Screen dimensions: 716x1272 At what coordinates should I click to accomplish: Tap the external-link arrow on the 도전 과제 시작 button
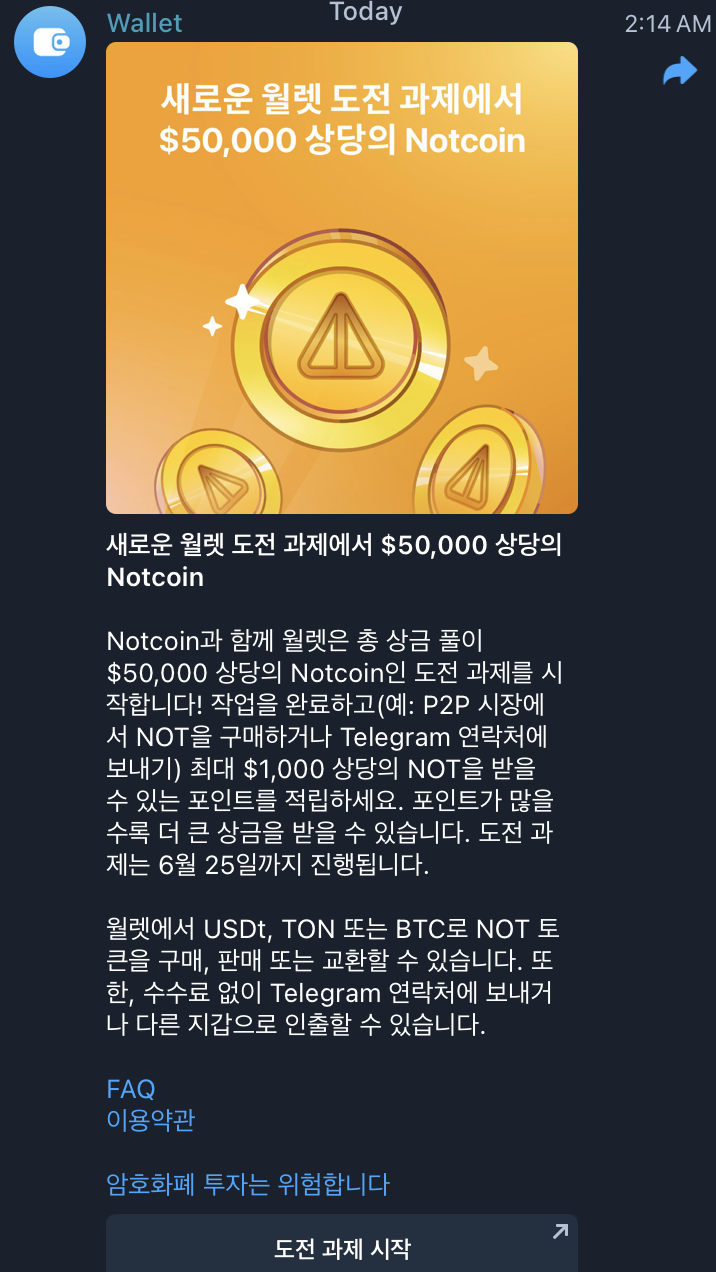(x=560, y=1233)
